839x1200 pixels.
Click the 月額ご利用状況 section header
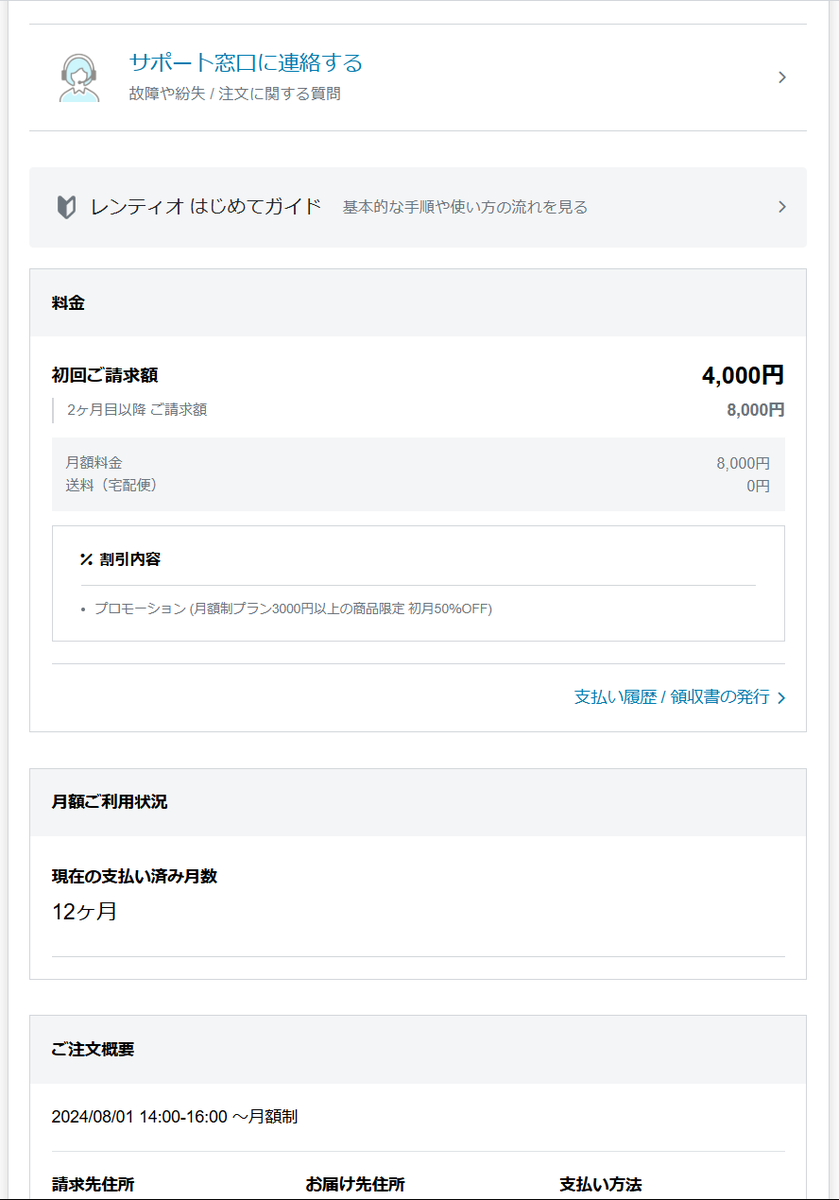point(418,802)
